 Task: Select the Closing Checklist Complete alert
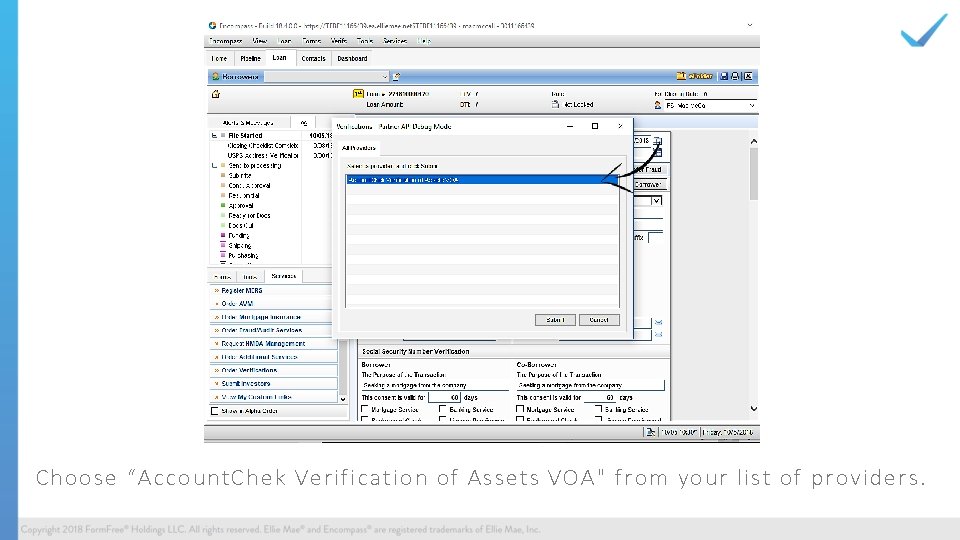tap(263, 146)
